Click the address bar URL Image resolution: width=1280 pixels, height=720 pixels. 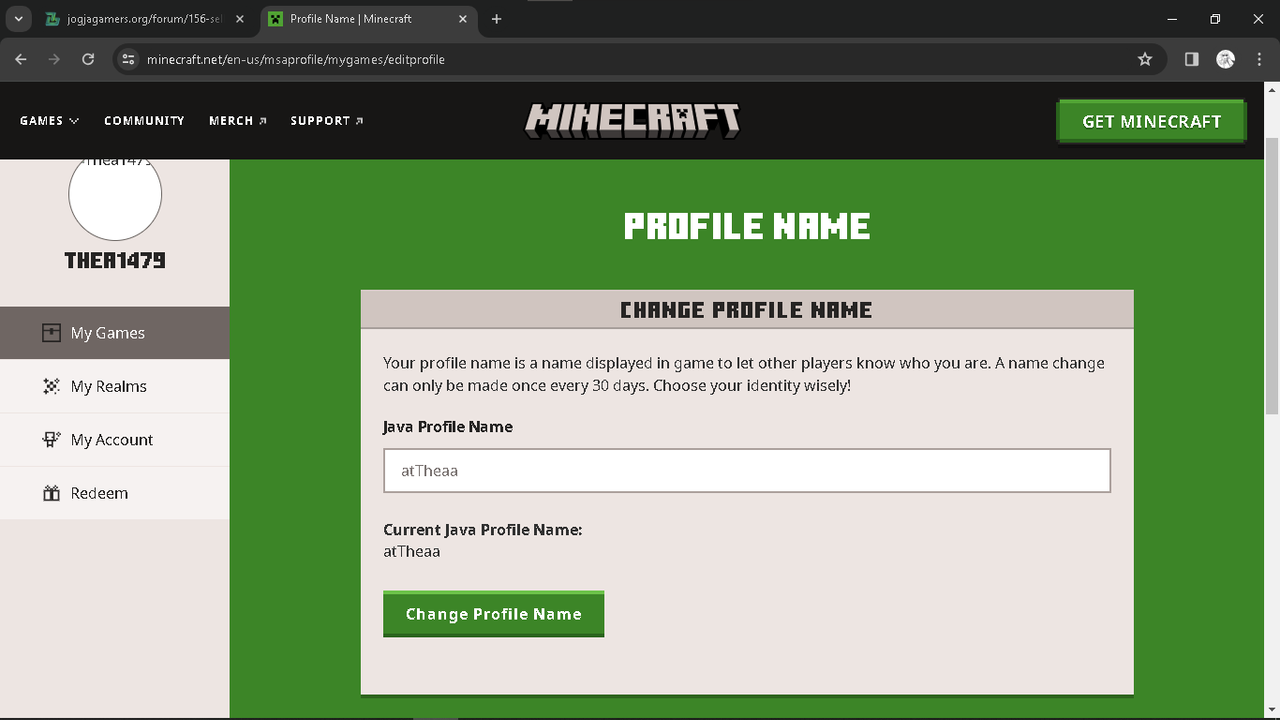[296, 60]
